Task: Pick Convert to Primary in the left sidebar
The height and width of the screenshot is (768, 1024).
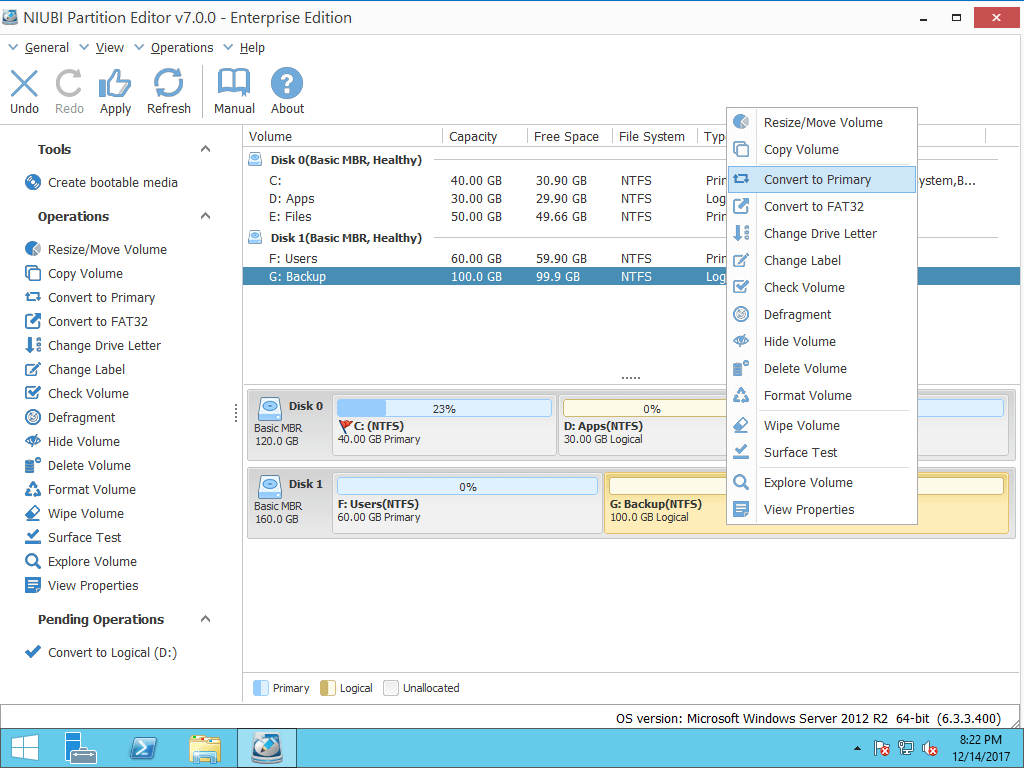Action: pos(90,298)
